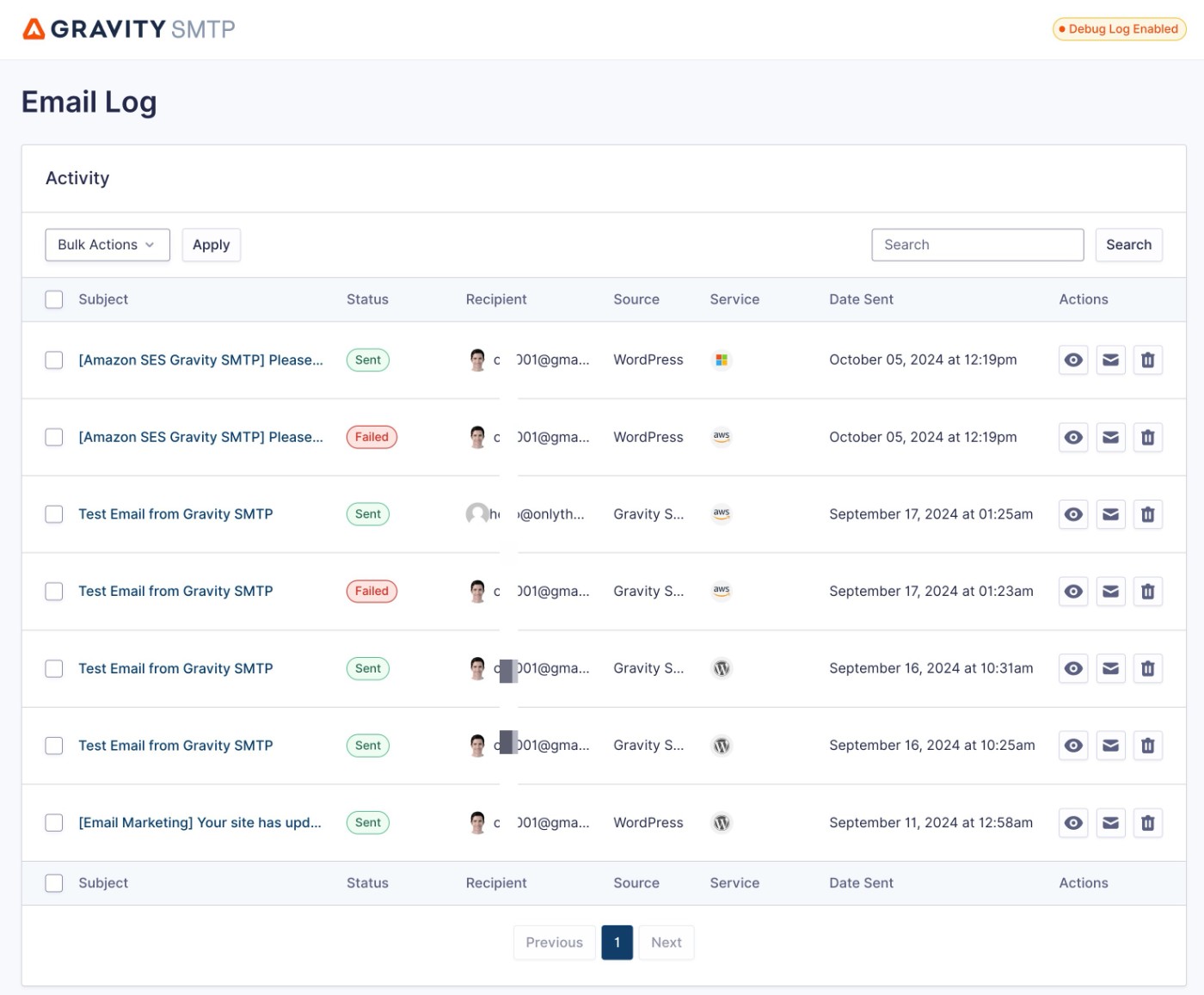Tick checkbox for 01:23am failed test email
Viewport: 1204px width, 995px height.
[x=54, y=591]
